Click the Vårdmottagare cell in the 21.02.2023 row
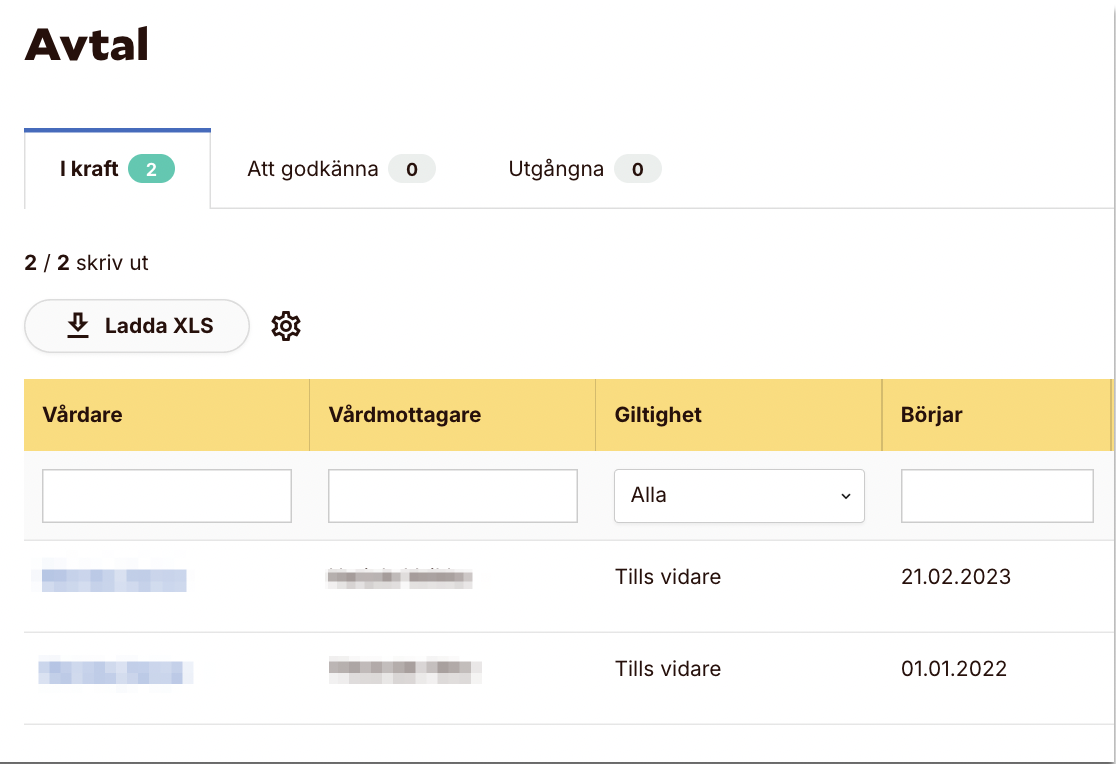The height and width of the screenshot is (764, 1116). (399, 577)
